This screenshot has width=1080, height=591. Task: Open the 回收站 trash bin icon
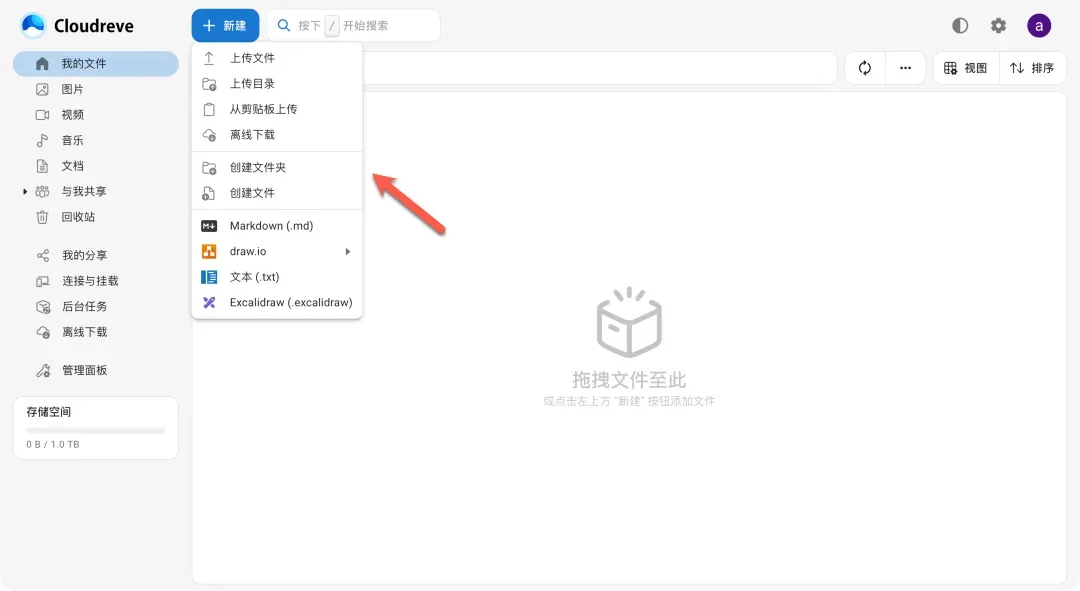(42, 217)
